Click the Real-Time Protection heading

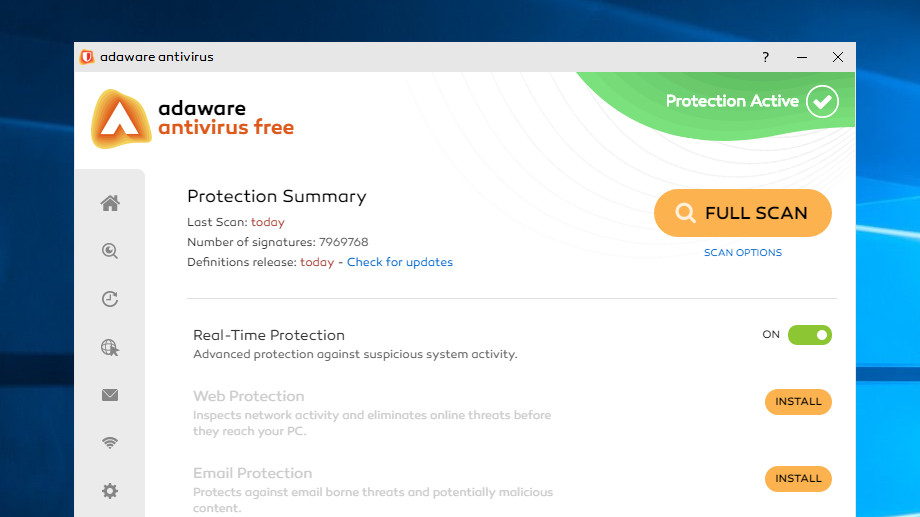tap(269, 335)
